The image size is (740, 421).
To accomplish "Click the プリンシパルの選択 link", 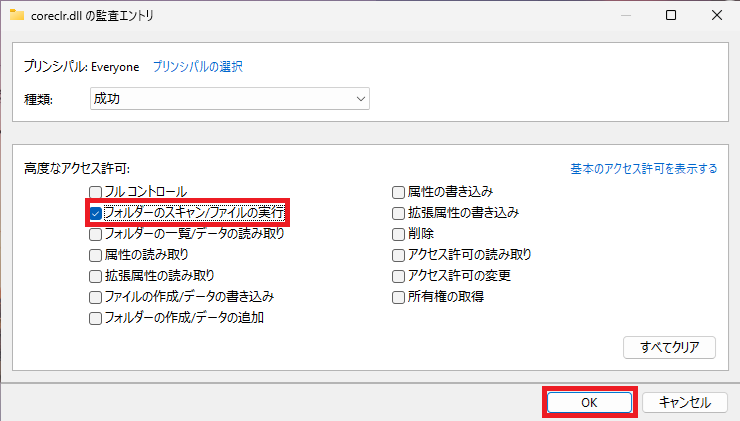I will (197, 67).
